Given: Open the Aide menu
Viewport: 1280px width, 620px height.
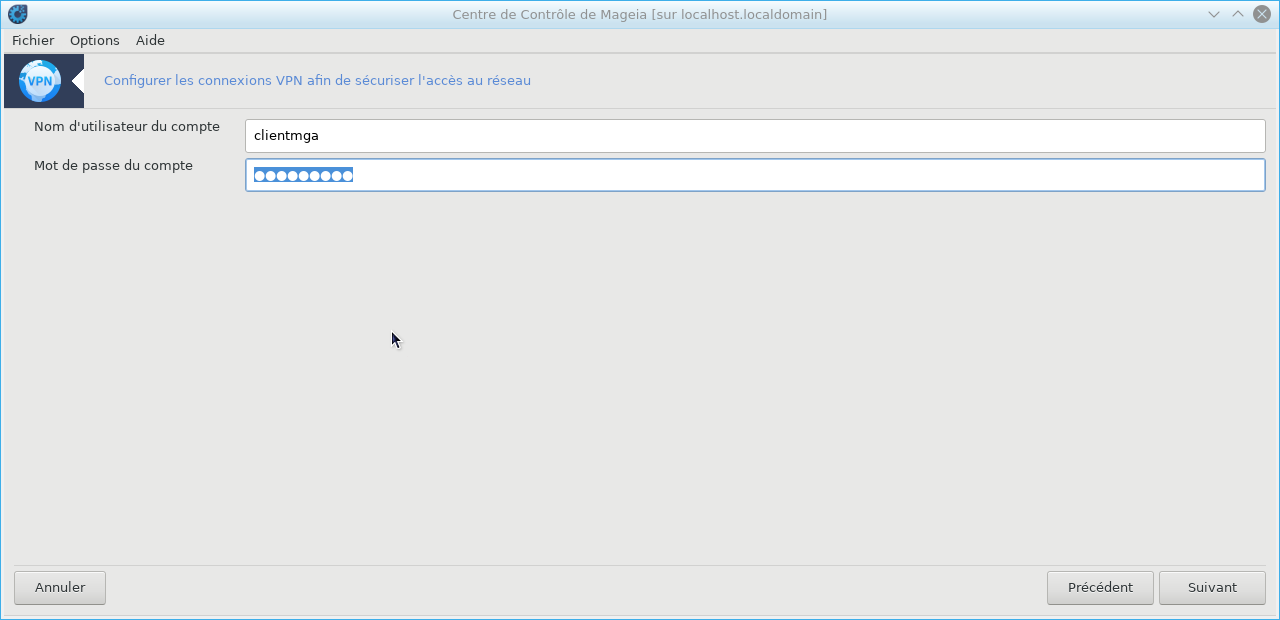Looking at the screenshot, I should click(150, 40).
